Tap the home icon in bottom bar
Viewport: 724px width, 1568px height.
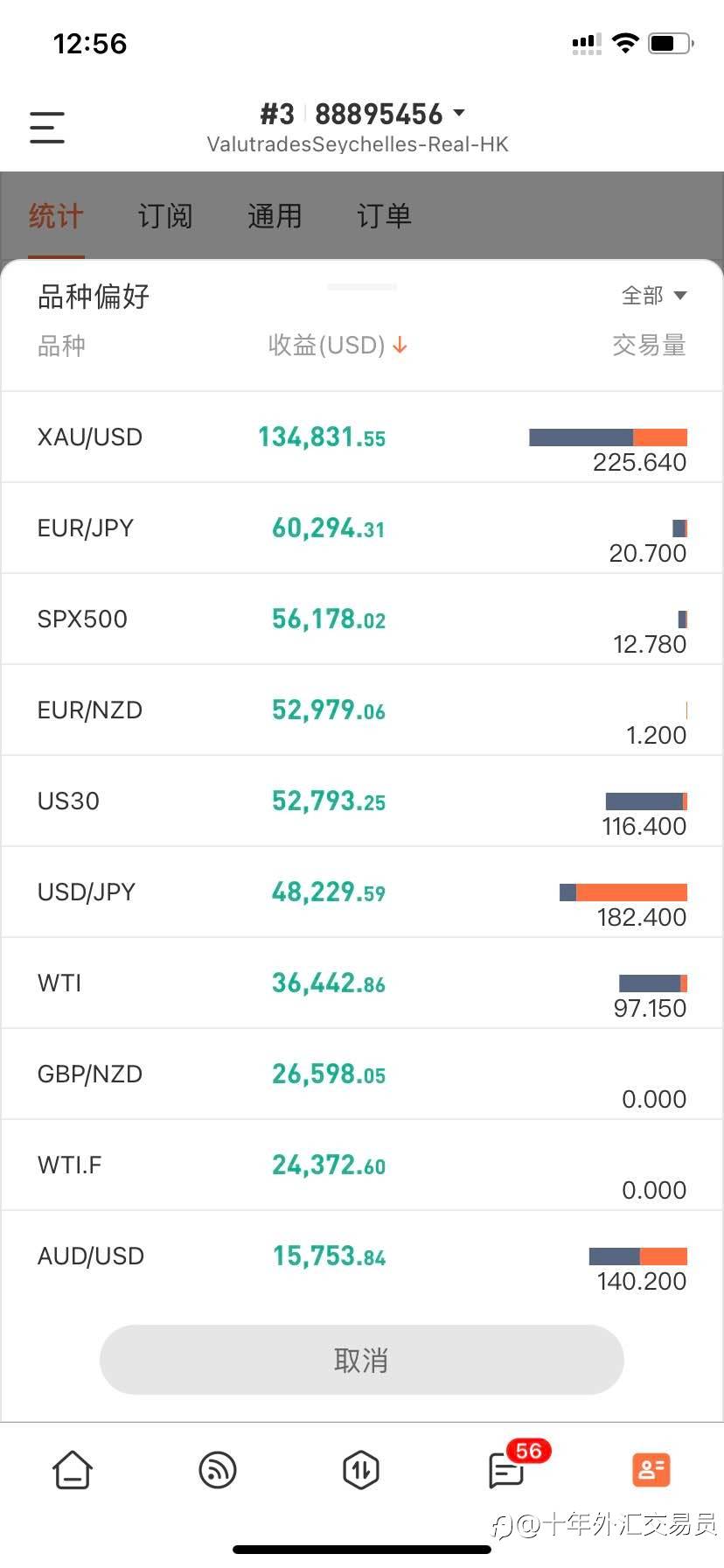coord(73,1469)
